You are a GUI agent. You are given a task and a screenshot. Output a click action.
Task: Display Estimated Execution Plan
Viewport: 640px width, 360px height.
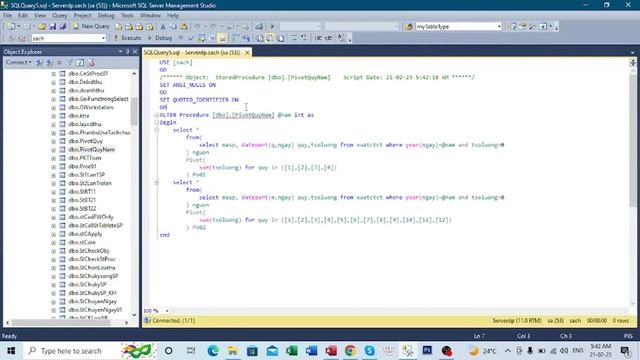pos(202,38)
